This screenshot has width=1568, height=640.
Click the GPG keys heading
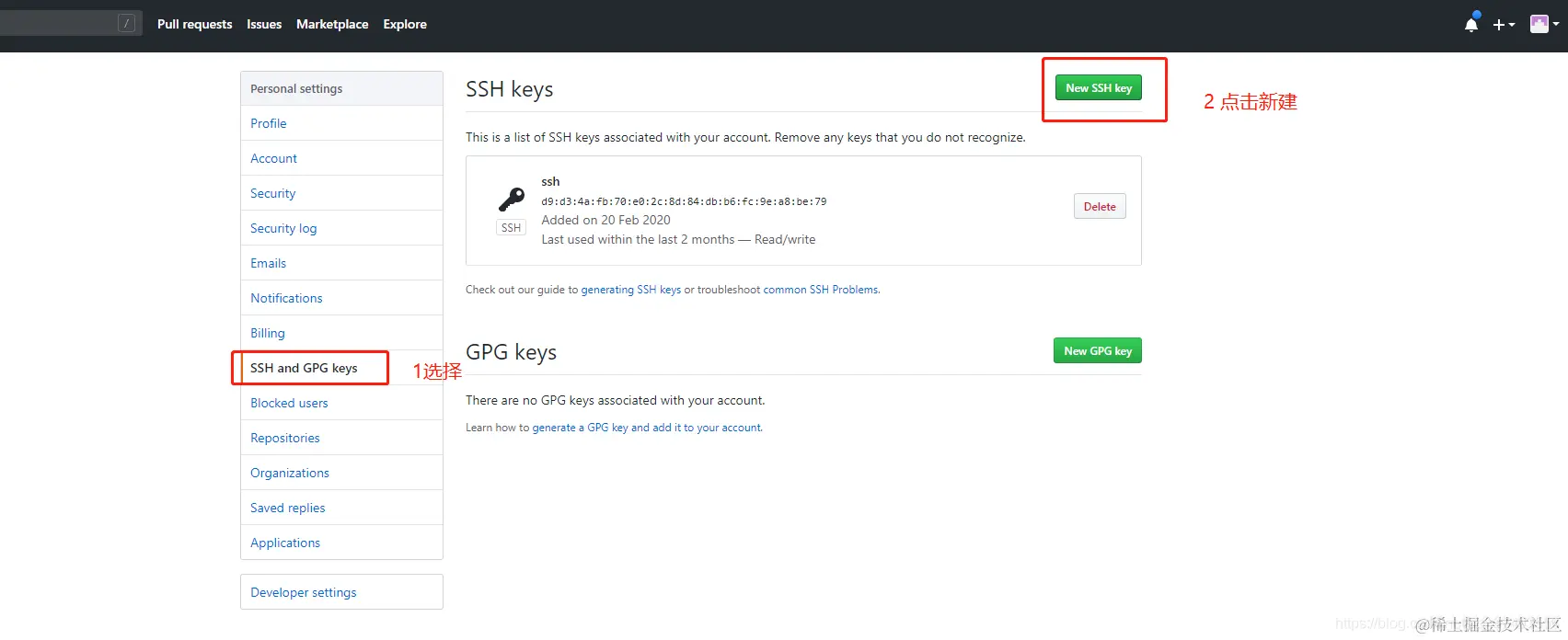tap(511, 352)
